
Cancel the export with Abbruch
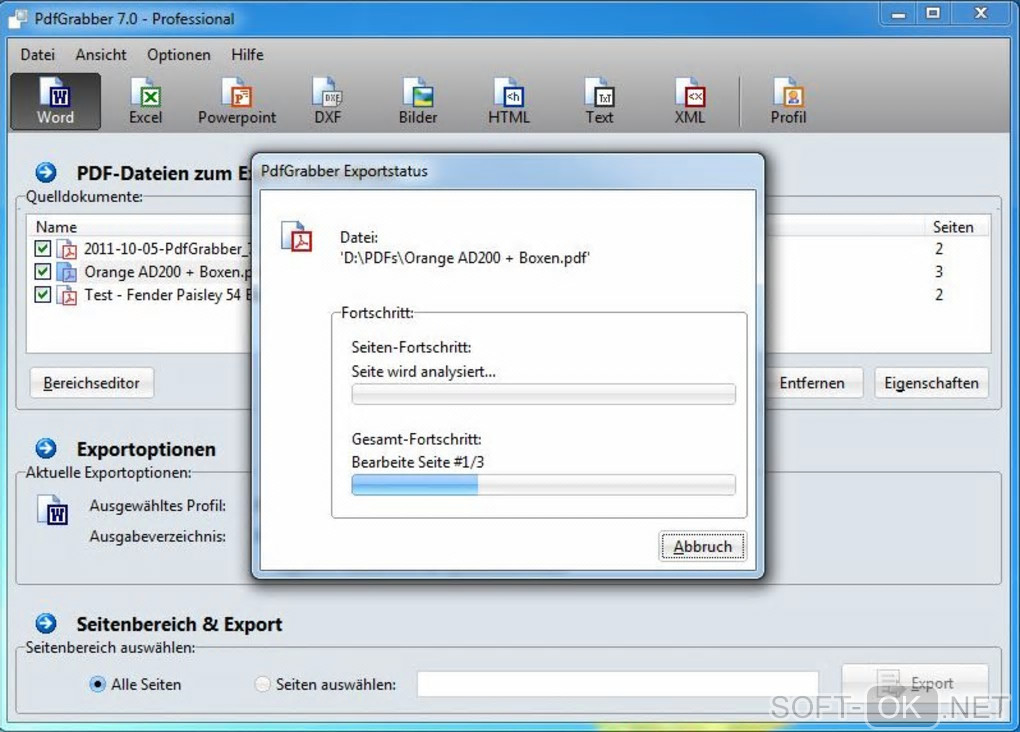click(x=703, y=546)
